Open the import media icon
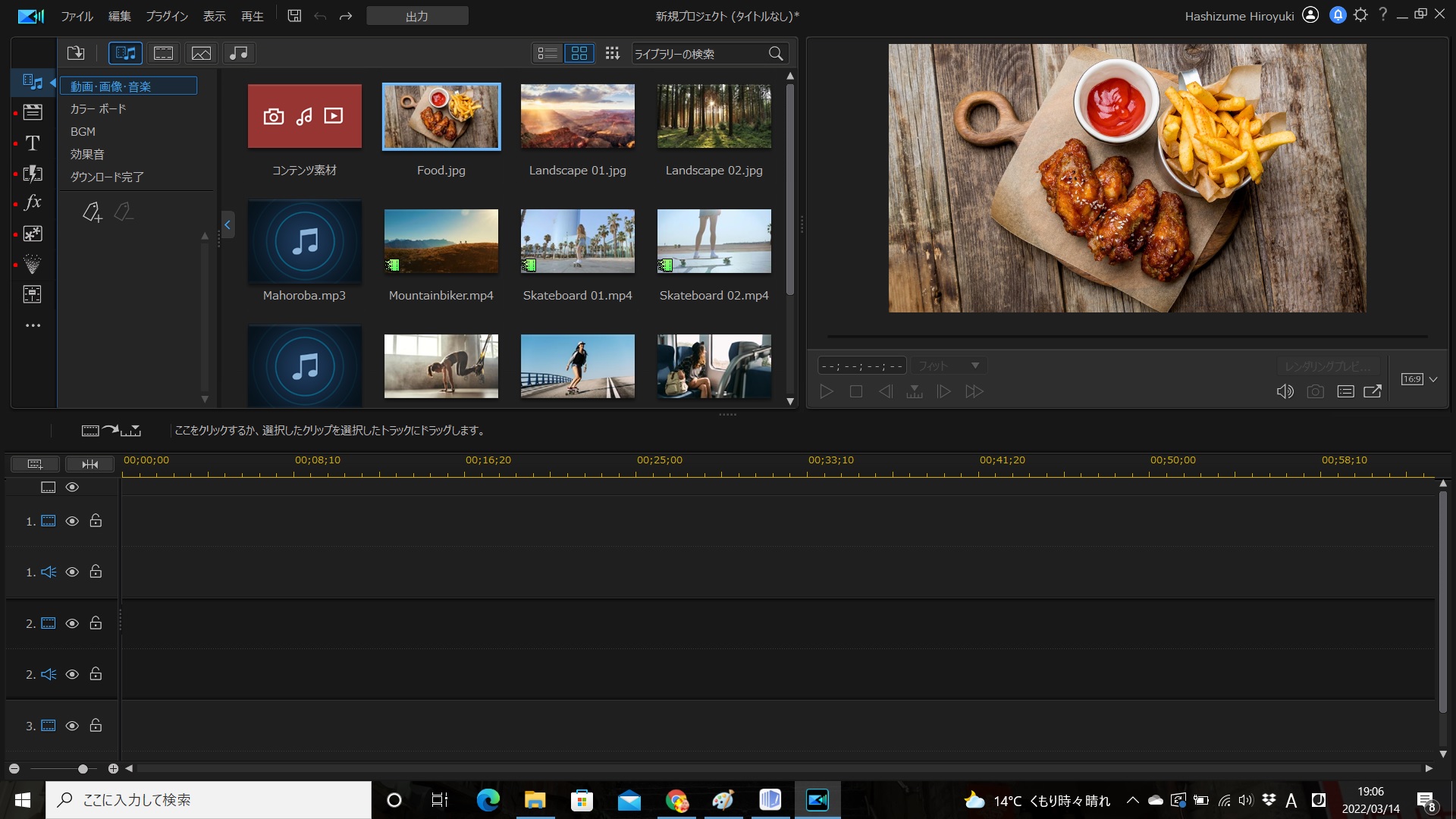Viewport: 1456px width, 819px height. click(x=76, y=53)
